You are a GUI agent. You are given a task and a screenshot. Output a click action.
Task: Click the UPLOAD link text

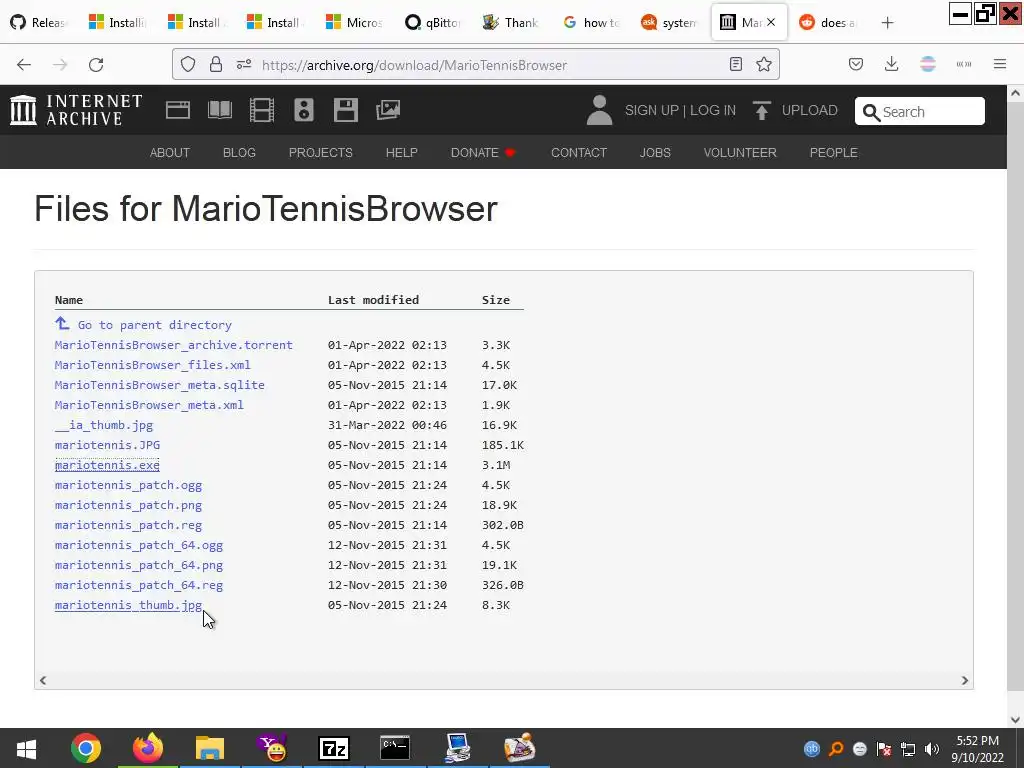pos(810,110)
